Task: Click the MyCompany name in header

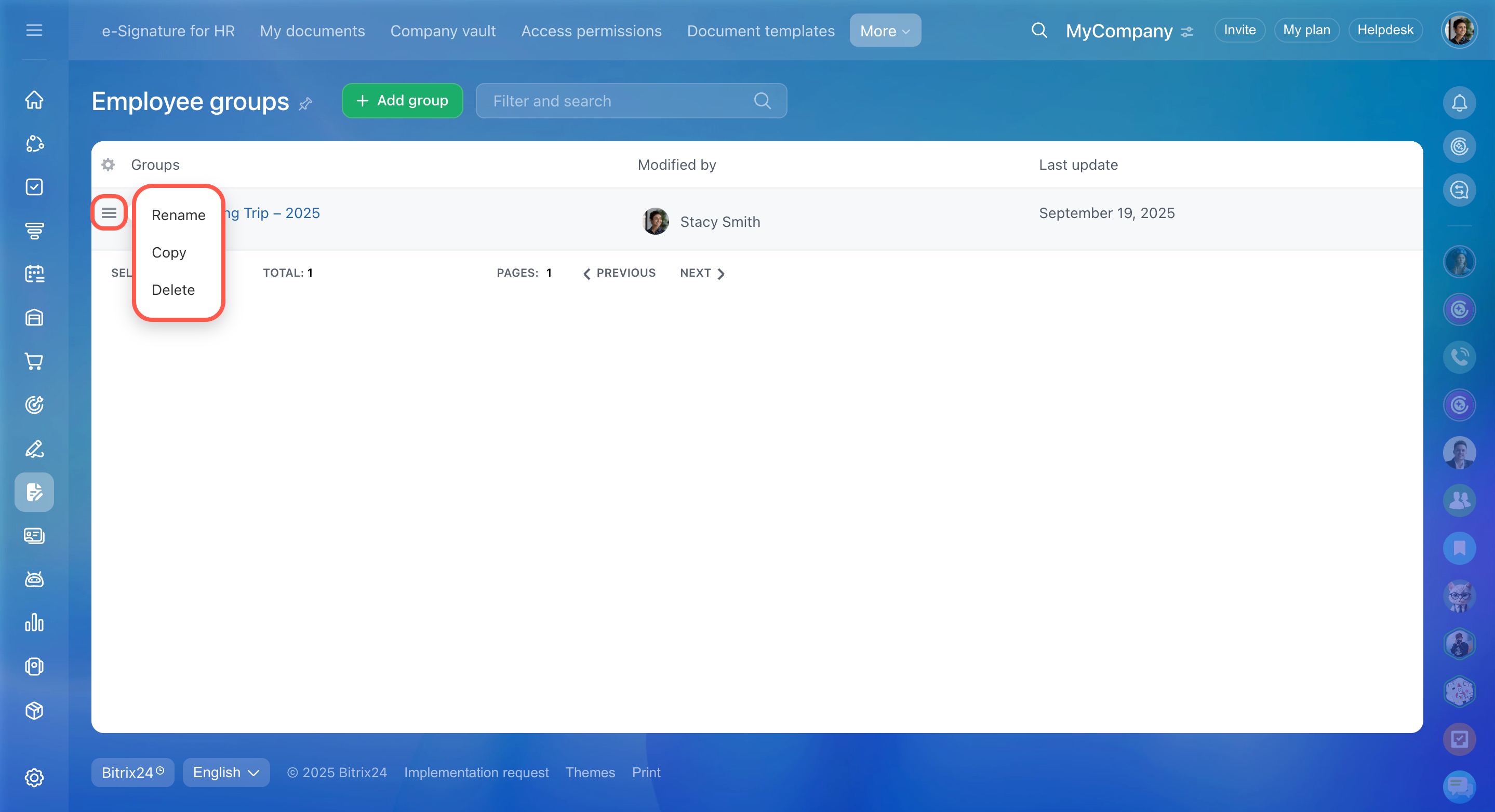Action: [1119, 31]
